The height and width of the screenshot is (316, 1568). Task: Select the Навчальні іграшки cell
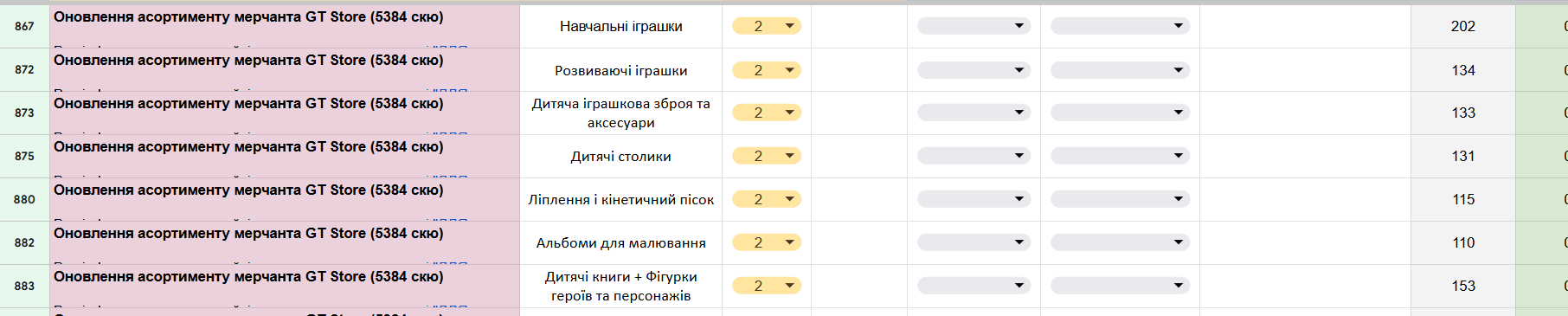tap(621, 26)
